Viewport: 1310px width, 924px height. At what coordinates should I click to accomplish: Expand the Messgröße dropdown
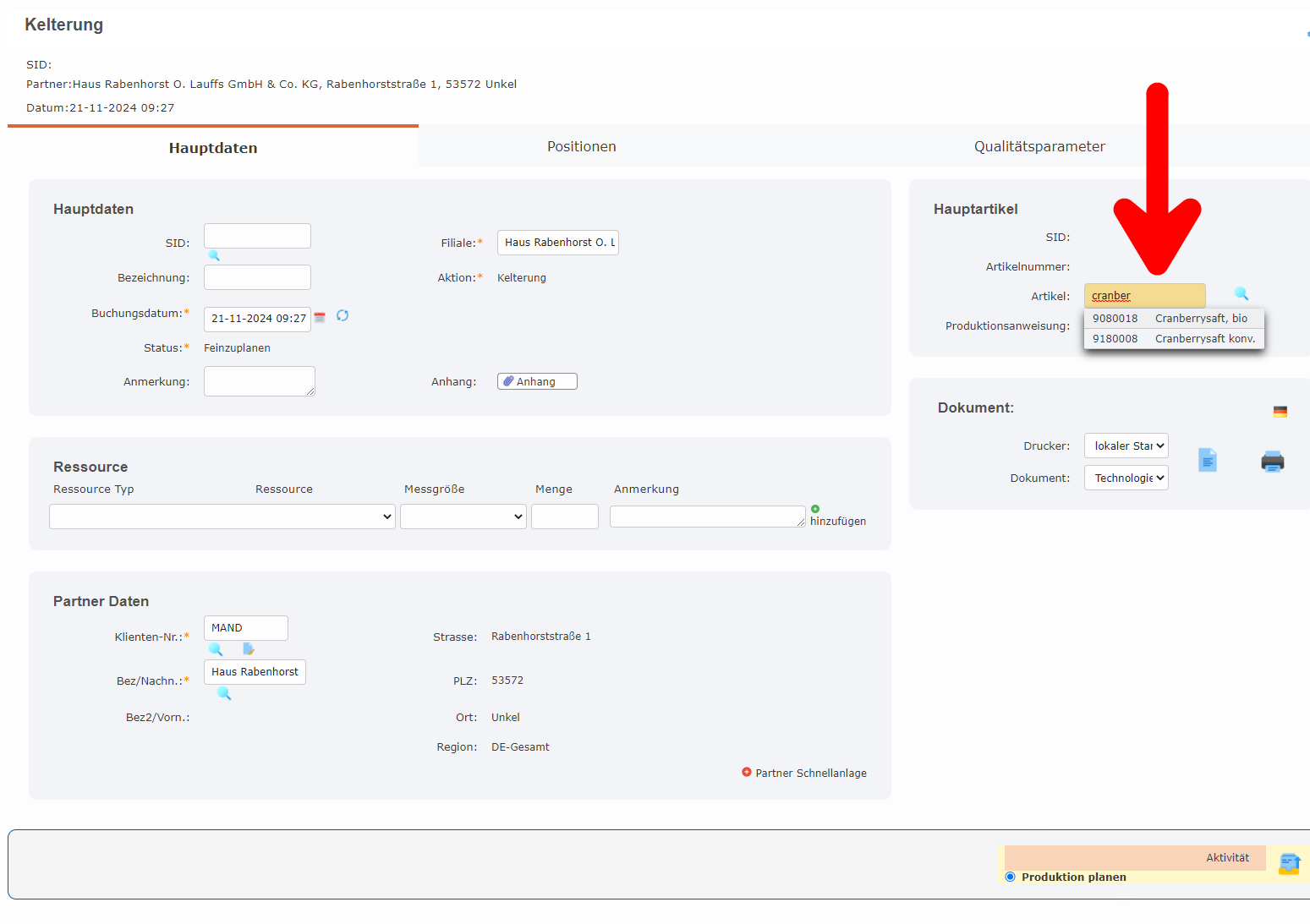pyautogui.click(x=463, y=517)
